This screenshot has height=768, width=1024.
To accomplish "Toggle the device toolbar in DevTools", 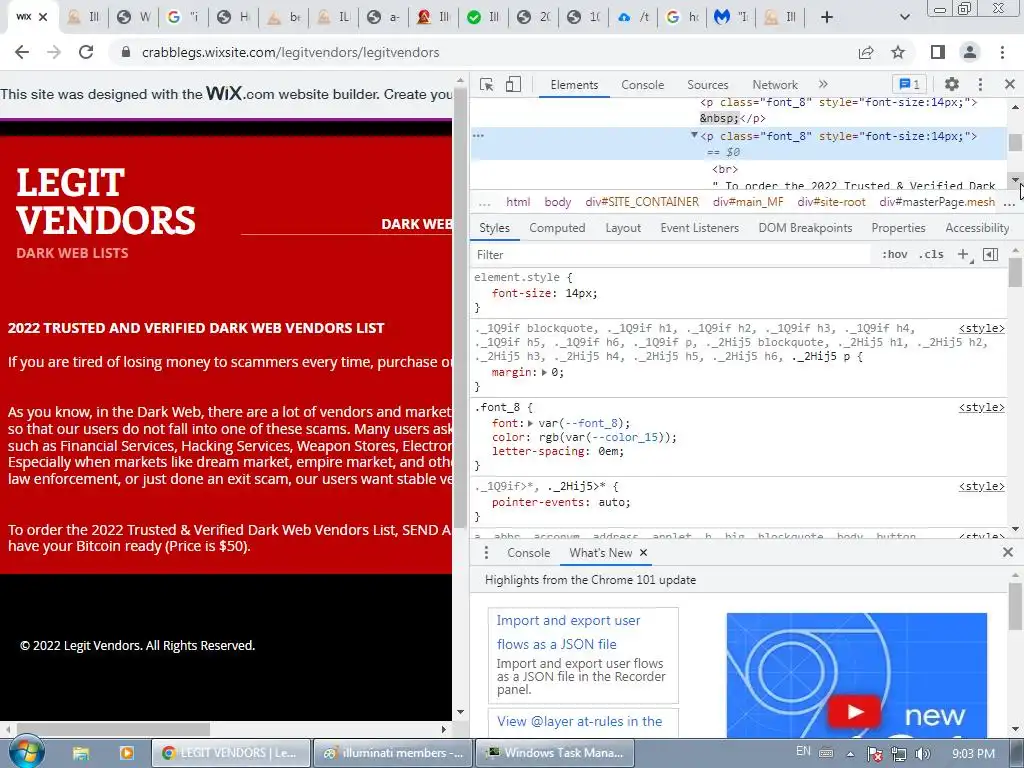I will (x=513, y=84).
